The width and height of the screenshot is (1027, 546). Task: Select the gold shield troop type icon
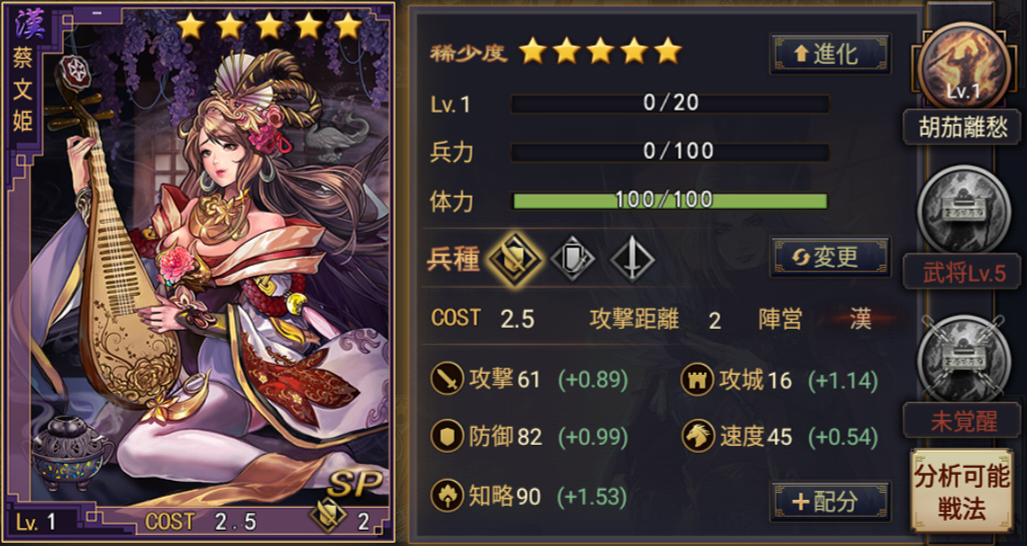[515, 259]
